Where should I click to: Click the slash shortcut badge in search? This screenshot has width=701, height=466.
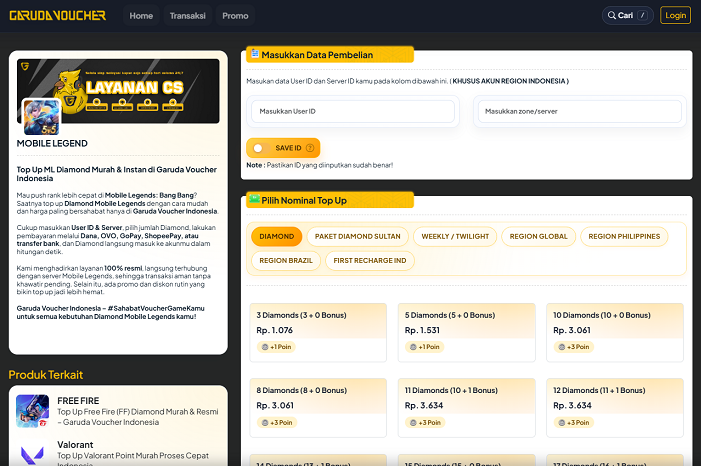[642, 15]
